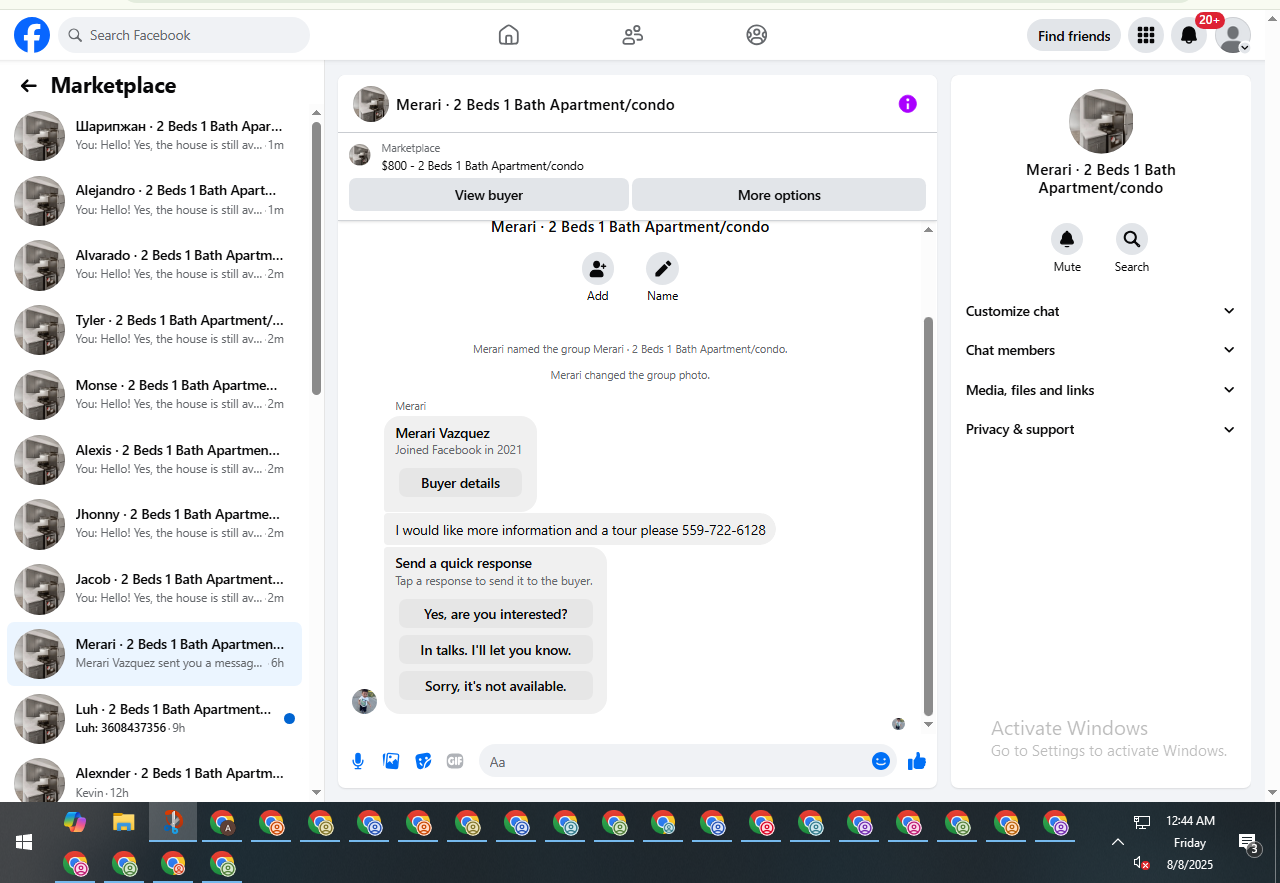The image size is (1280, 883).
Task: Open Buyer details for Merari Vazquez
Action: (x=460, y=483)
